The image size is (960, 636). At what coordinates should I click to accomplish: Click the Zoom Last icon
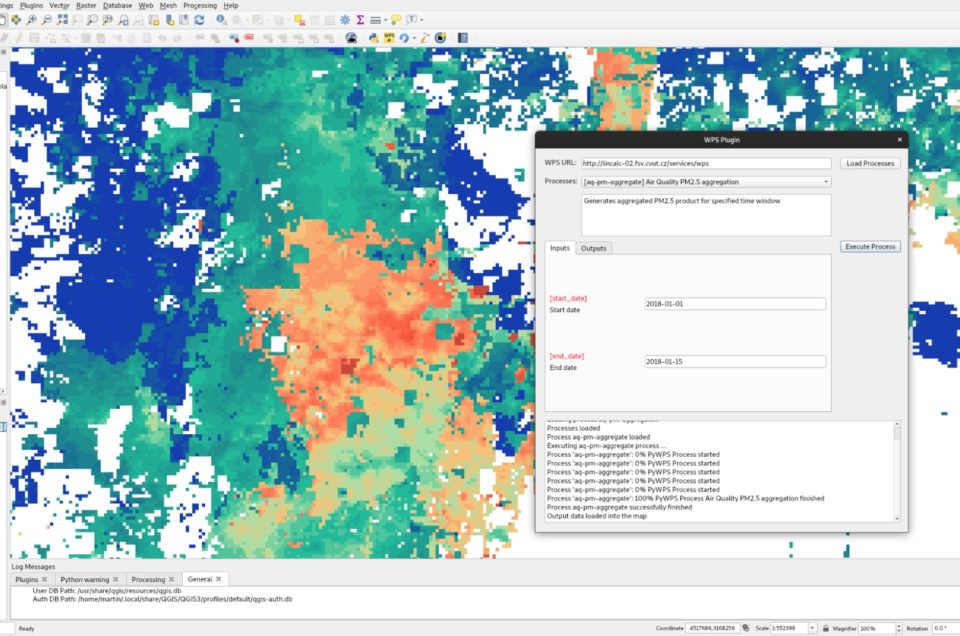click(x=123, y=20)
